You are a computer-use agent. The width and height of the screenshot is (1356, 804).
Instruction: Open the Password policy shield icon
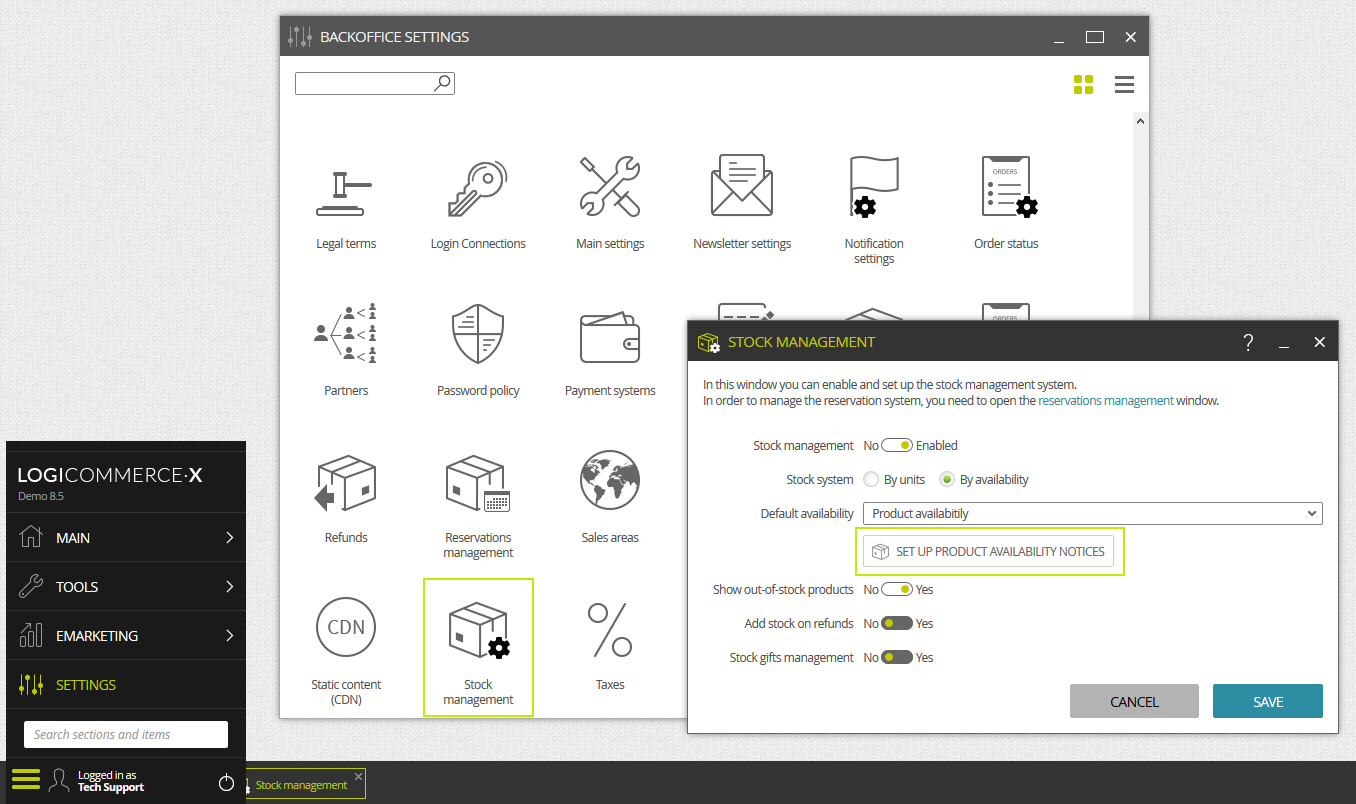coord(478,335)
